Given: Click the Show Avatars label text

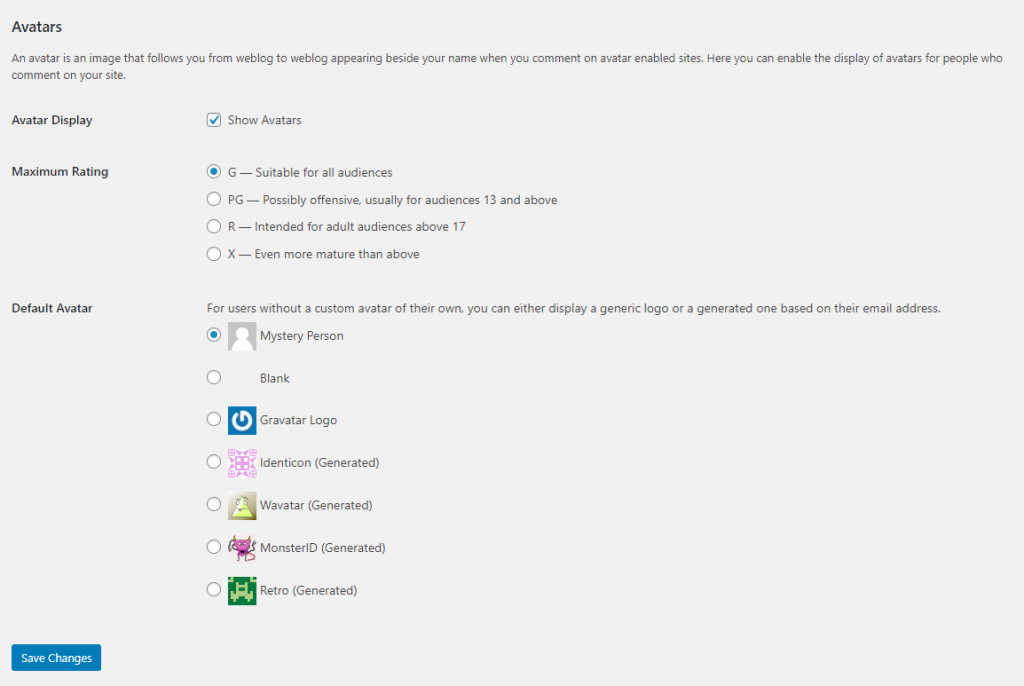Looking at the screenshot, I should pyautogui.click(x=264, y=120).
